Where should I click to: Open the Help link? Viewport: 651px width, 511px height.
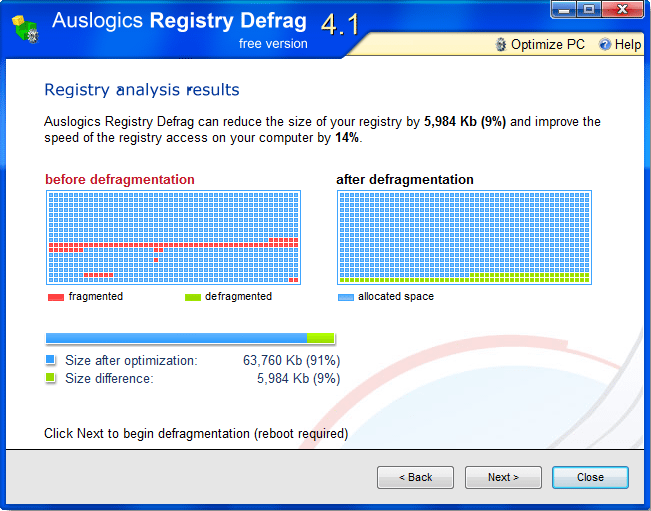click(x=628, y=44)
